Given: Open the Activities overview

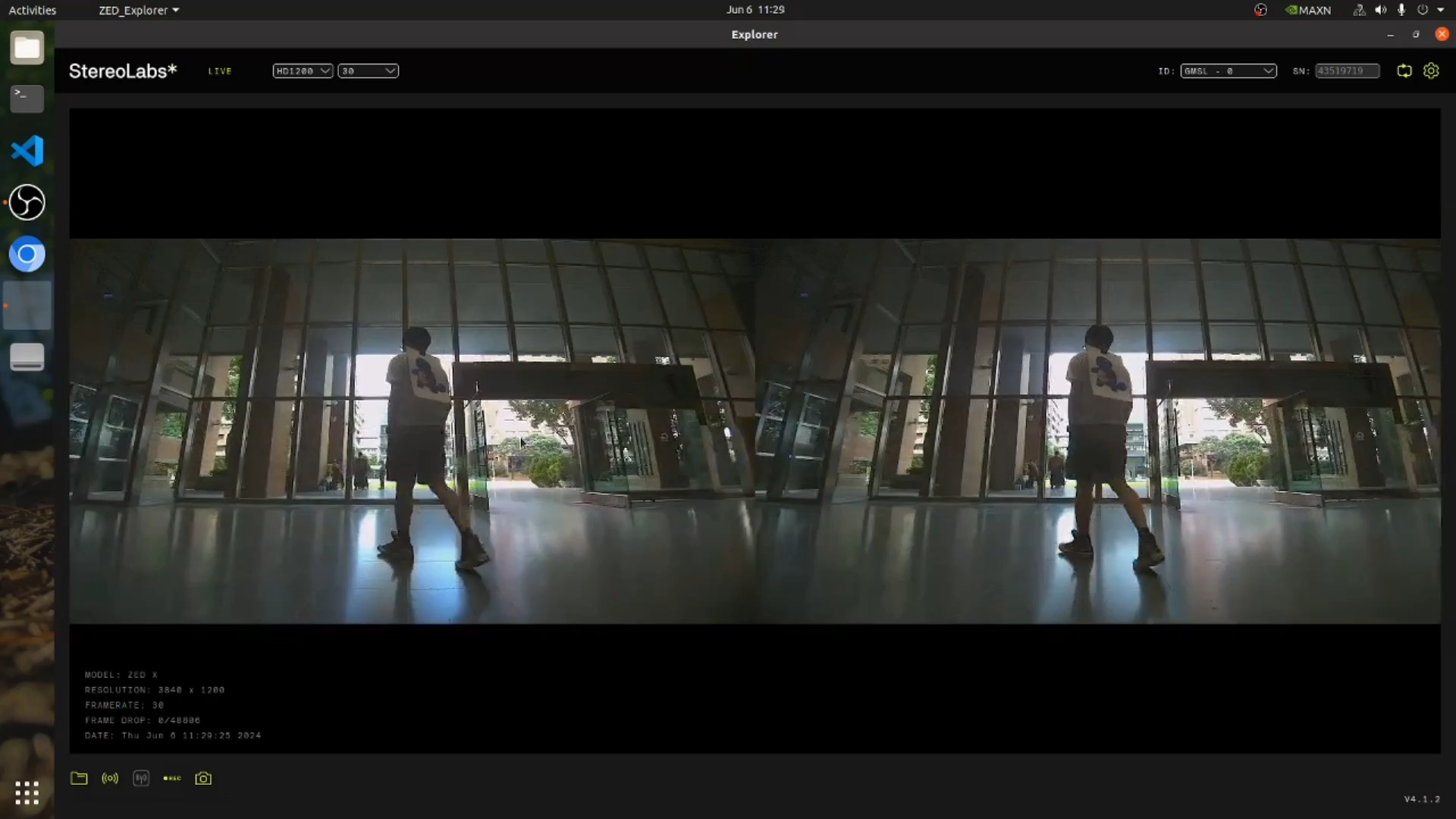Looking at the screenshot, I should [x=32, y=10].
